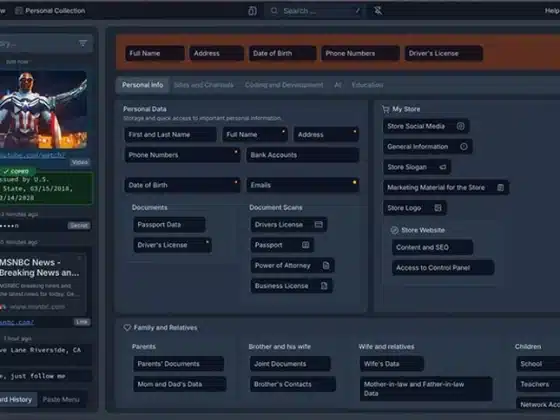
Task: Open the YouTube watch link in history
Action: point(32,155)
